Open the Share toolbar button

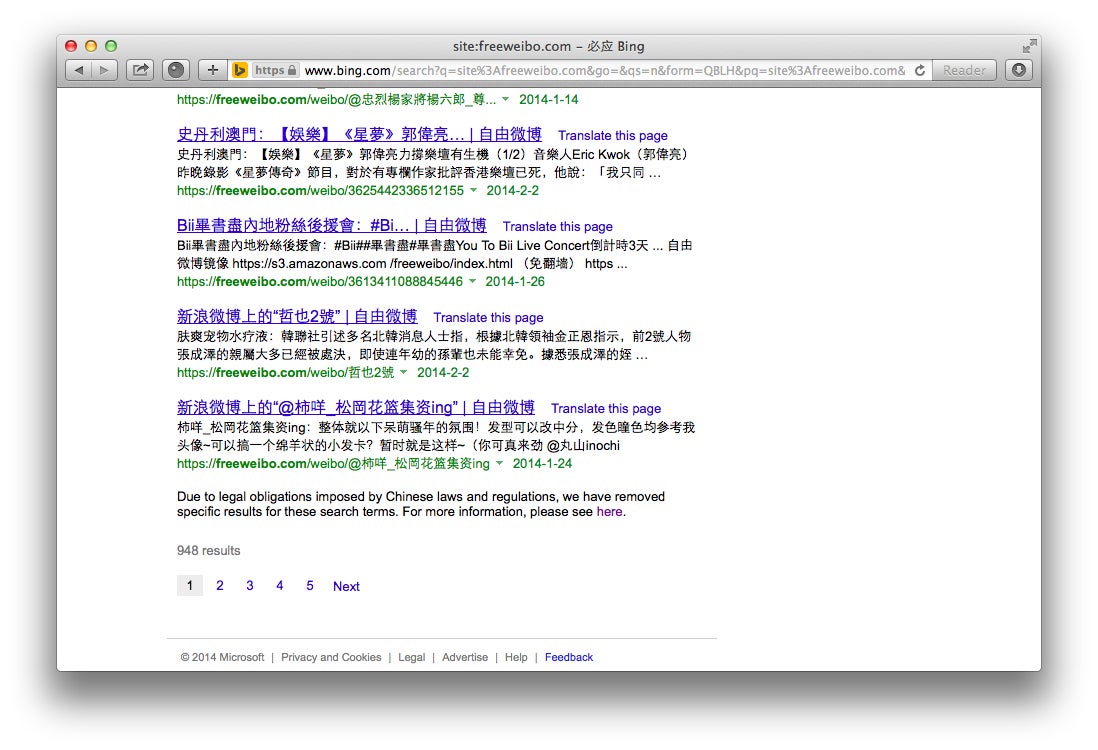pos(141,70)
